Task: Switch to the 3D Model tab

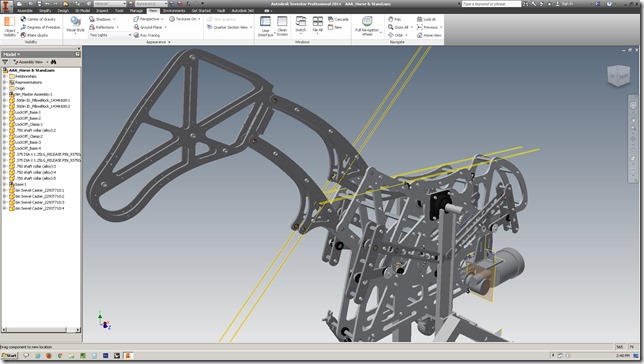Action: [82, 11]
